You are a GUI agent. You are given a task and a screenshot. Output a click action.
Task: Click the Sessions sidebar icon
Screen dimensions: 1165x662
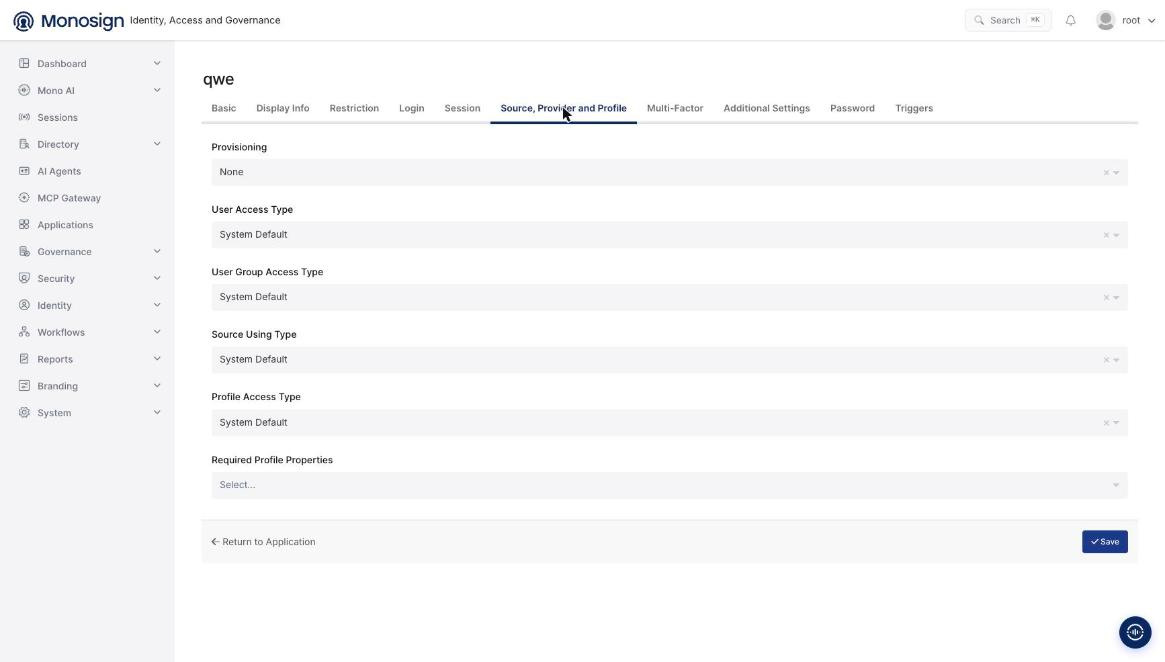point(25,117)
